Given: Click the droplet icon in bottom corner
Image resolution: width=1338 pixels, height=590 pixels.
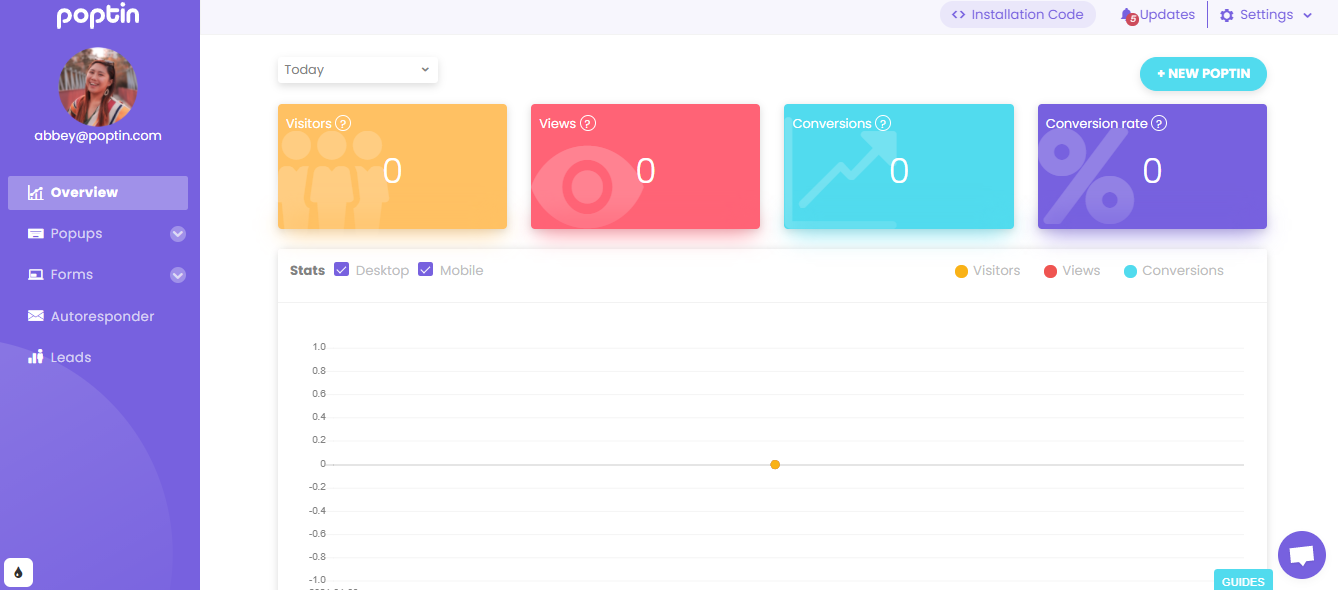Looking at the screenshot, I should tap(18, 573).
